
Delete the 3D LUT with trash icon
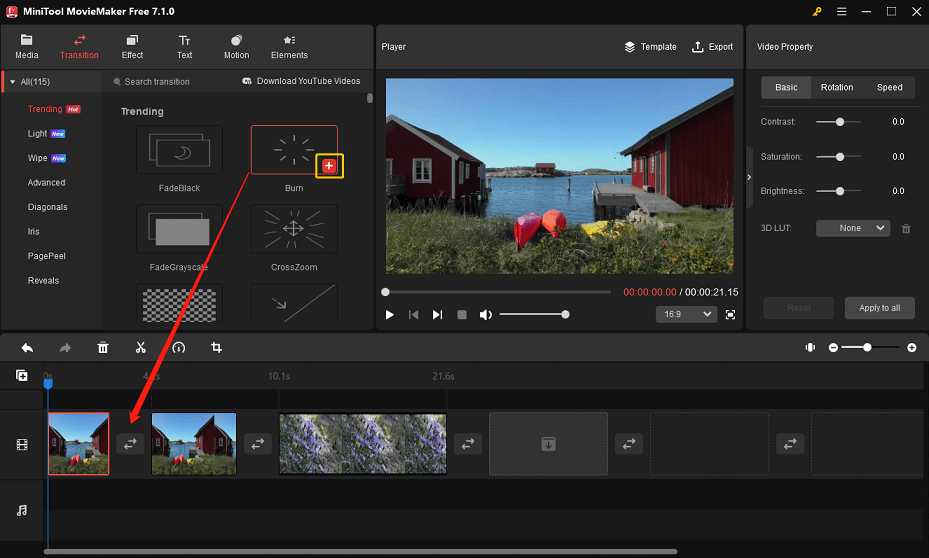(x=906, y=229)
